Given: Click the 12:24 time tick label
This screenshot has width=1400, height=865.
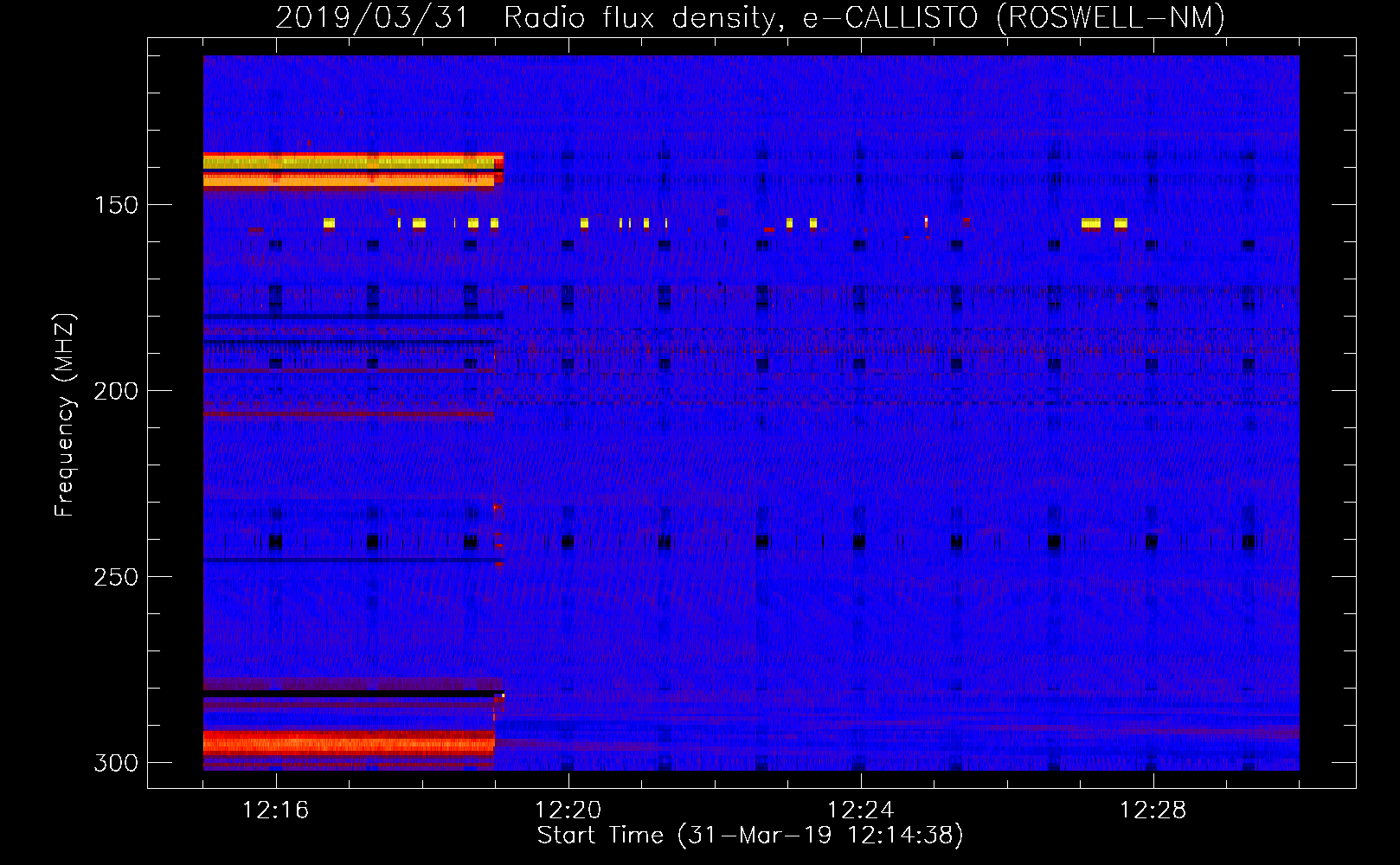Looking at the screenshot, I should point(860,811).
